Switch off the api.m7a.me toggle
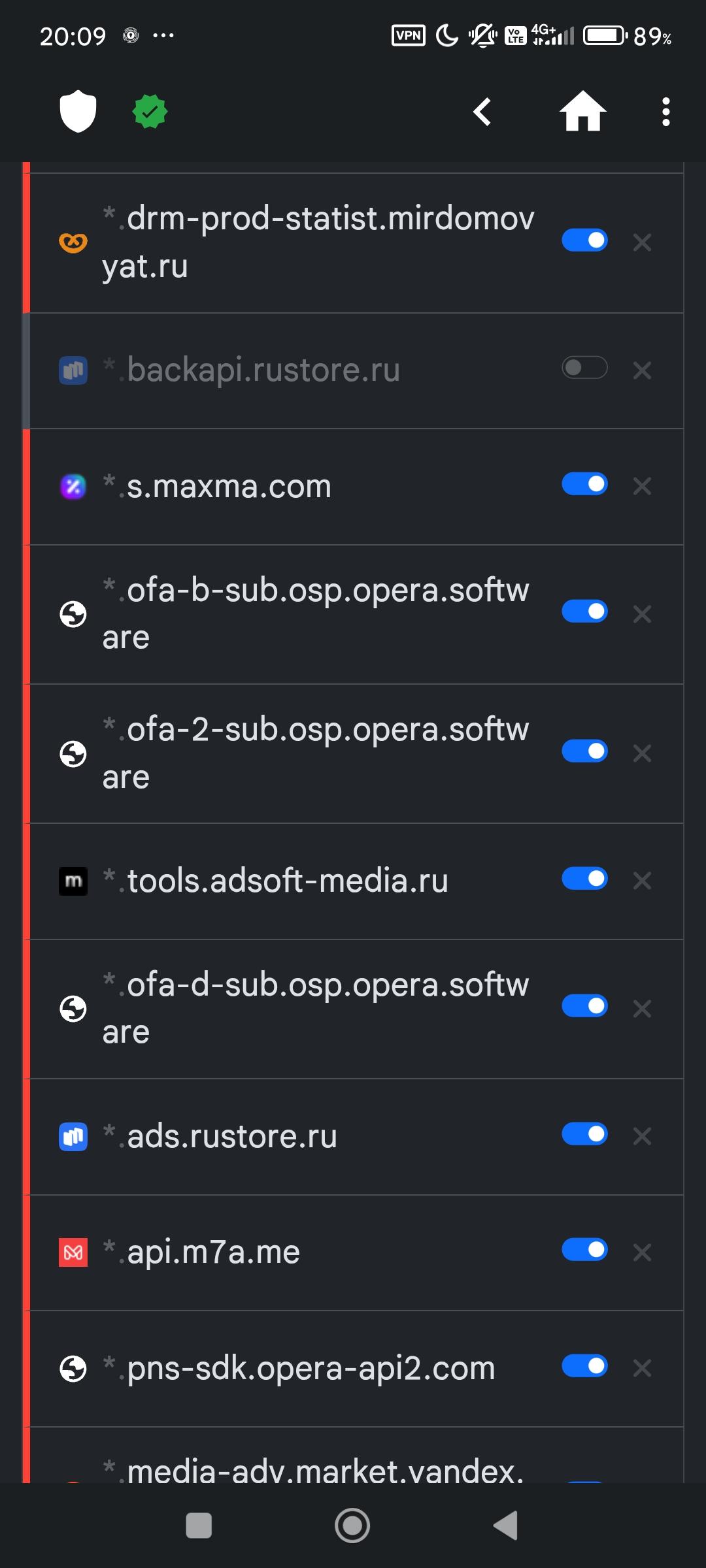 coord(584,1250)
